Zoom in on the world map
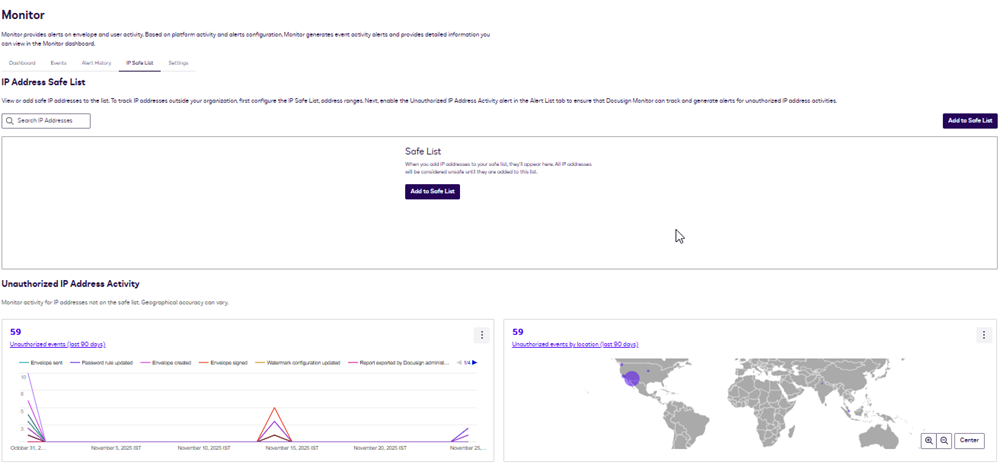 tap(929, 441)
